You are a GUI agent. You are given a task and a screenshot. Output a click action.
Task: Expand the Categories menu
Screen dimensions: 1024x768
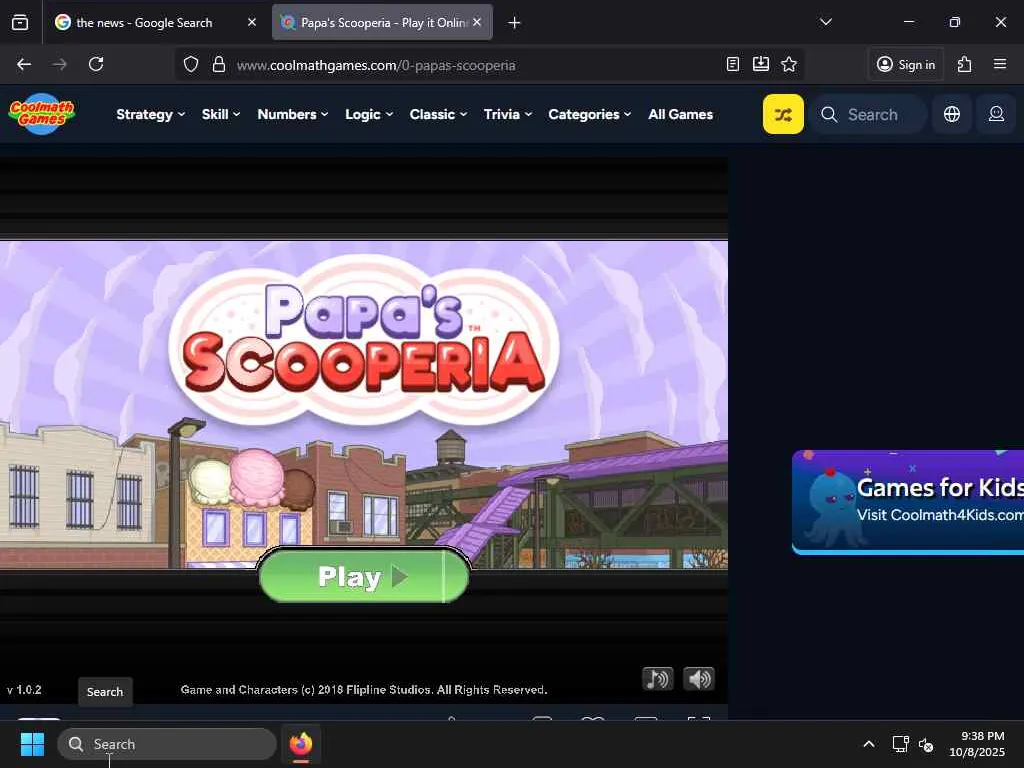590,114
